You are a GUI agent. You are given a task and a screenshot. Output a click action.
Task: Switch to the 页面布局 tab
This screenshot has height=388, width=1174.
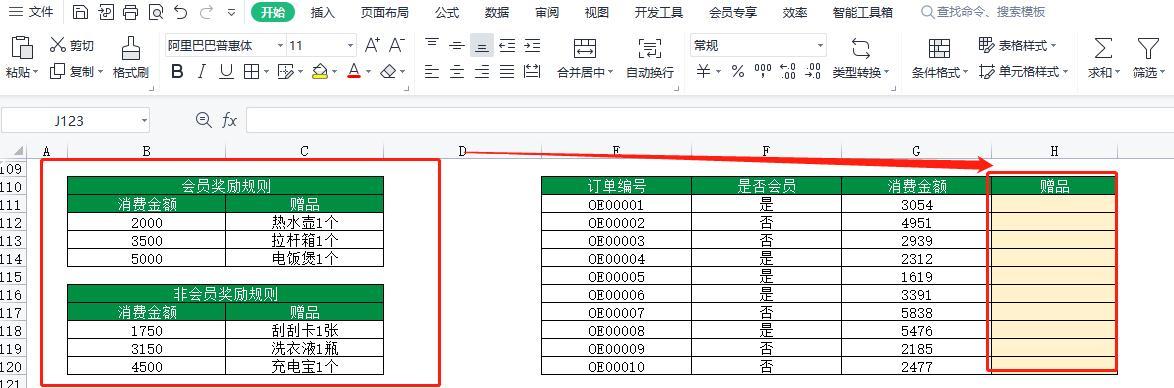point(385,12)
